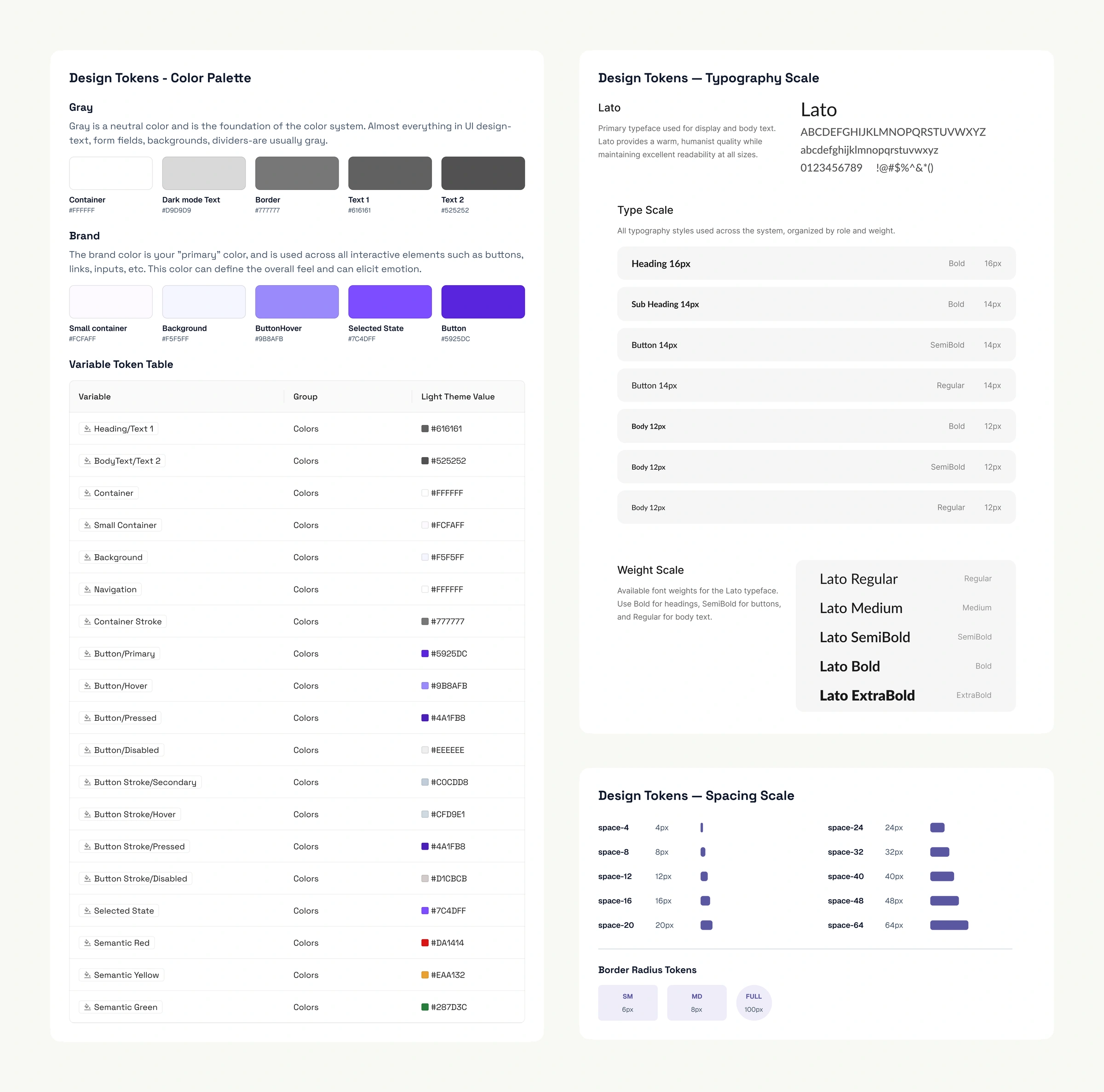Viewport: 1104px width, 1092px height.
Task: Select the ButtonHover brand swatch
Action: [x=297, y=302]
